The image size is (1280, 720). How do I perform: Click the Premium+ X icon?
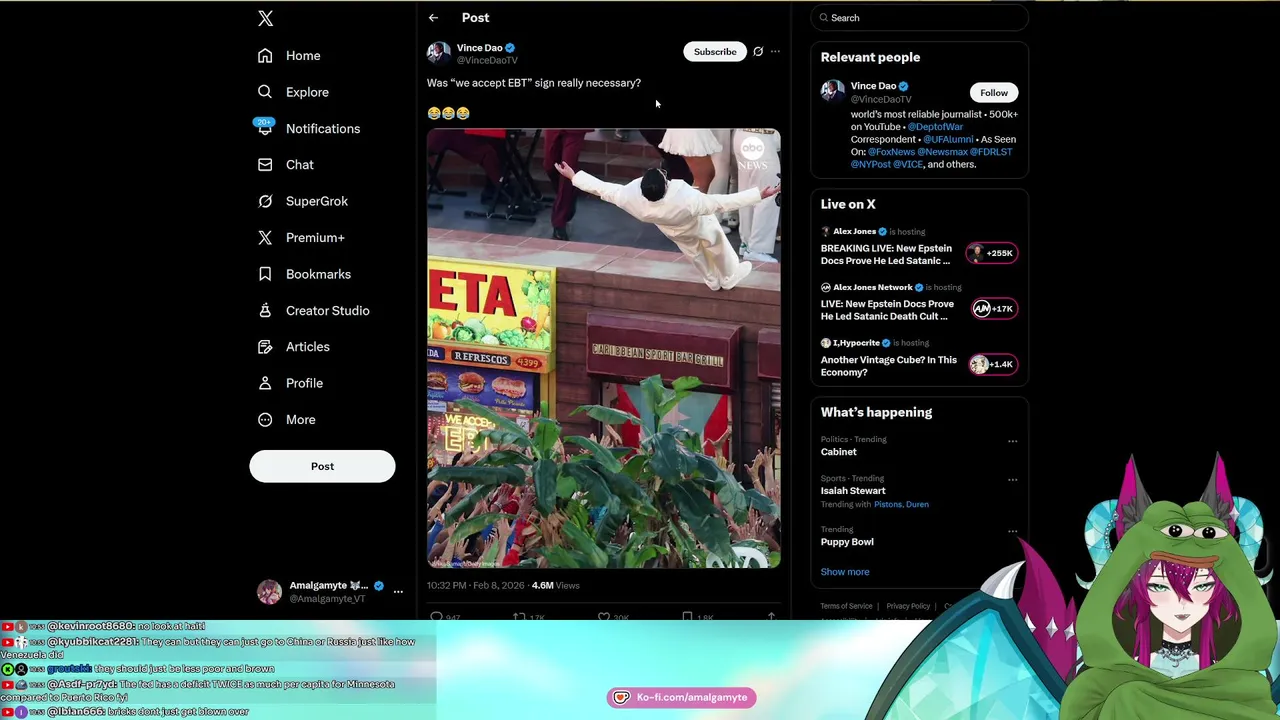pos(265,238)
